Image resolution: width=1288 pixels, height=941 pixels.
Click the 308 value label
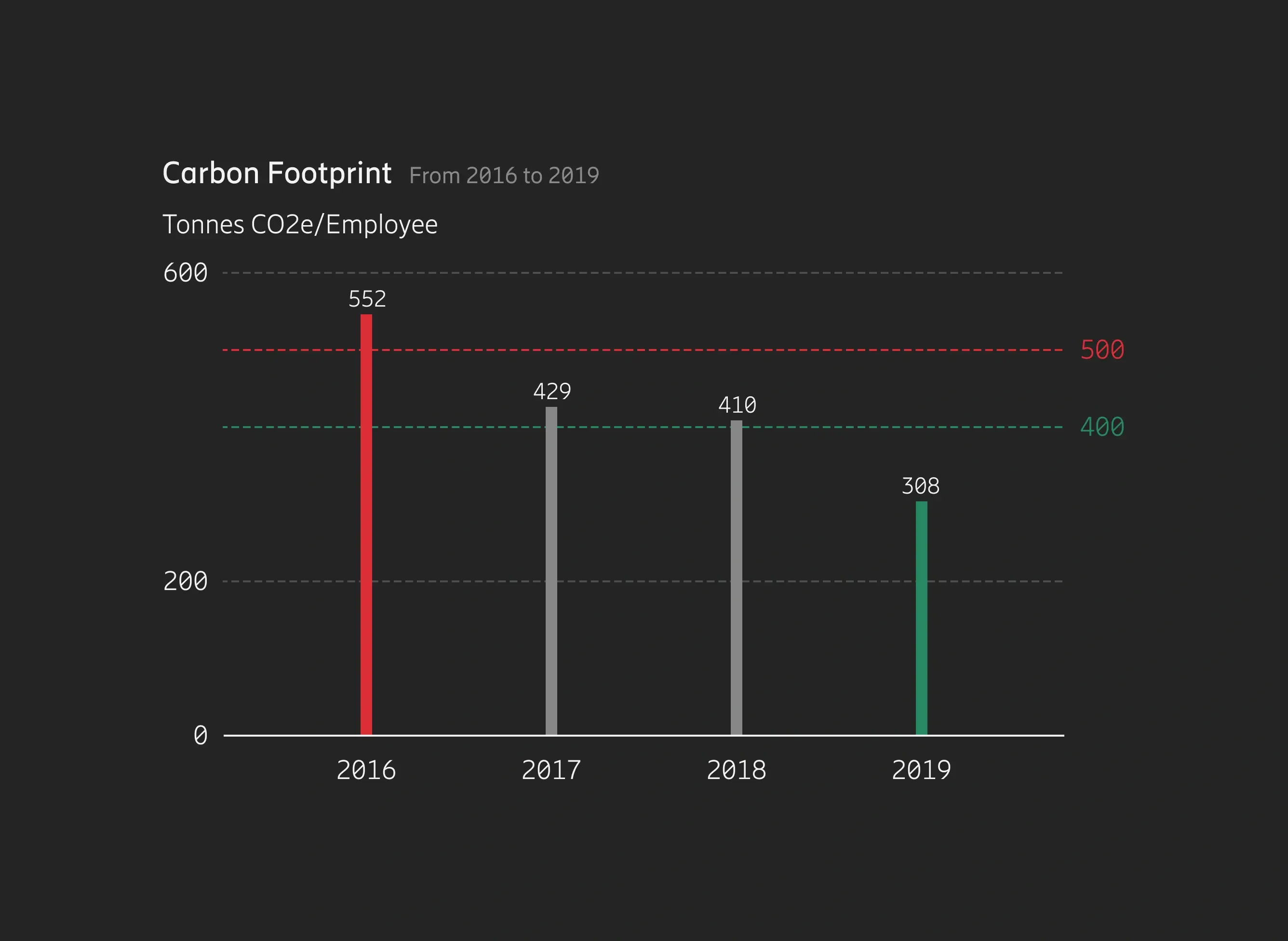(x=921, y=486)
